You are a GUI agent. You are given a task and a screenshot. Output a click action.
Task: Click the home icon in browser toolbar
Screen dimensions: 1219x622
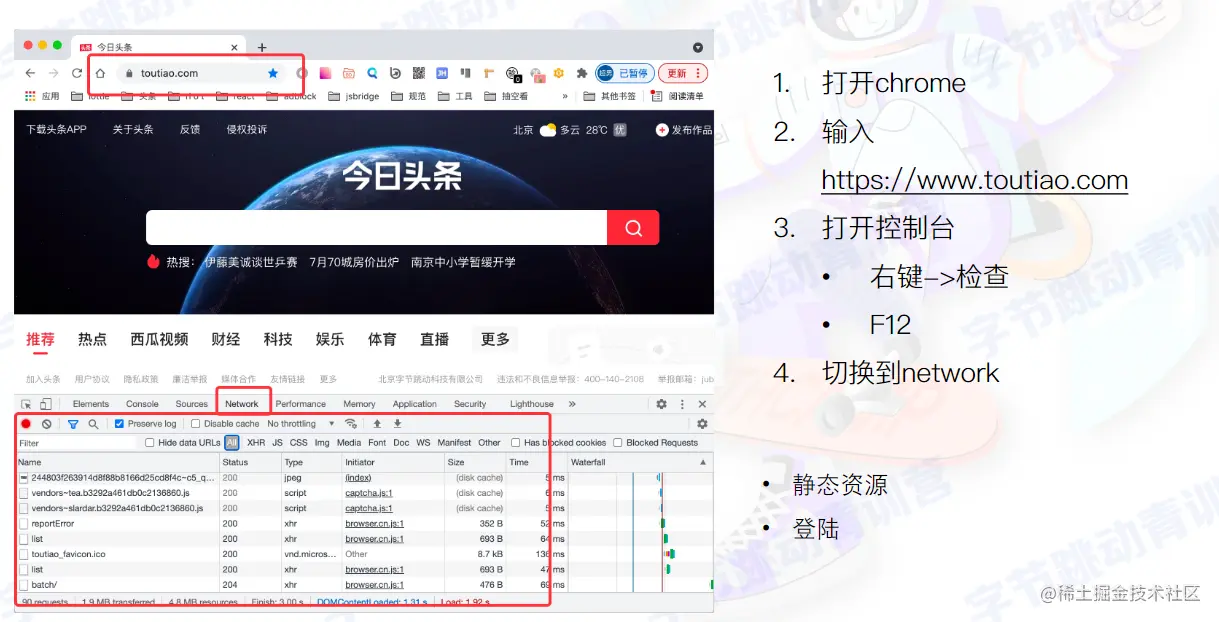[x=100, y=73]
